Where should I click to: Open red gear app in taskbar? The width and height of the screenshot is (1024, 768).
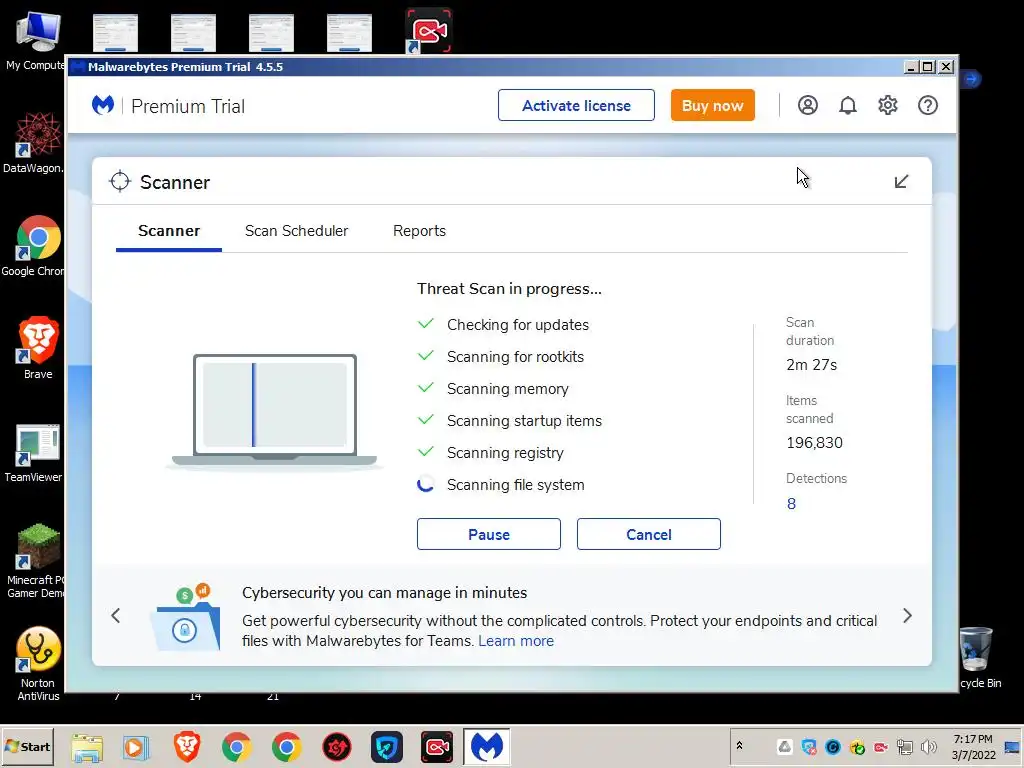(337, 747)
